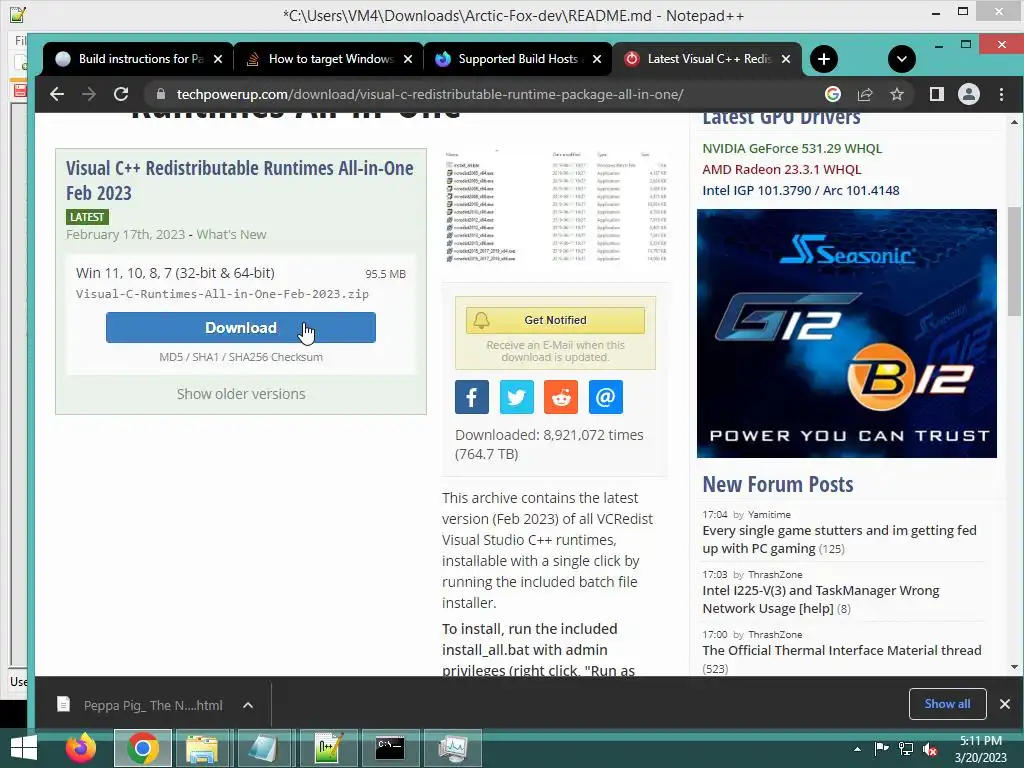Reload the TechPowerUp page
The image size is (1024, 768).
[121, 94]
